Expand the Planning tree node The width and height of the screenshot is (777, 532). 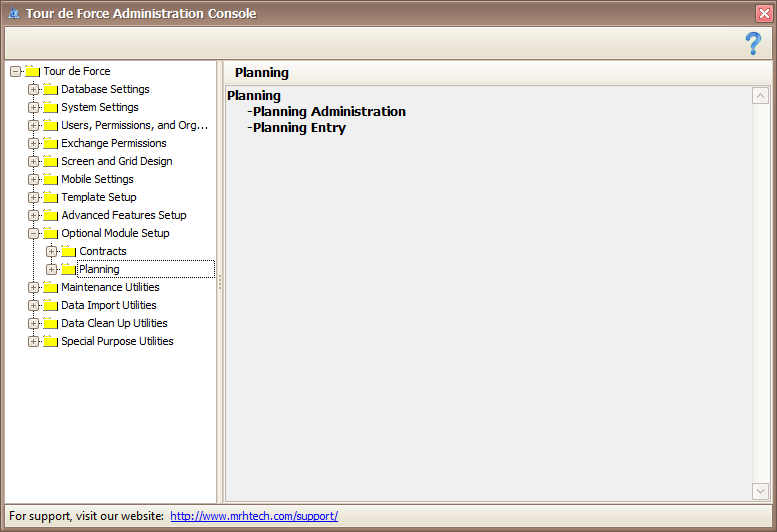[51, 269]
